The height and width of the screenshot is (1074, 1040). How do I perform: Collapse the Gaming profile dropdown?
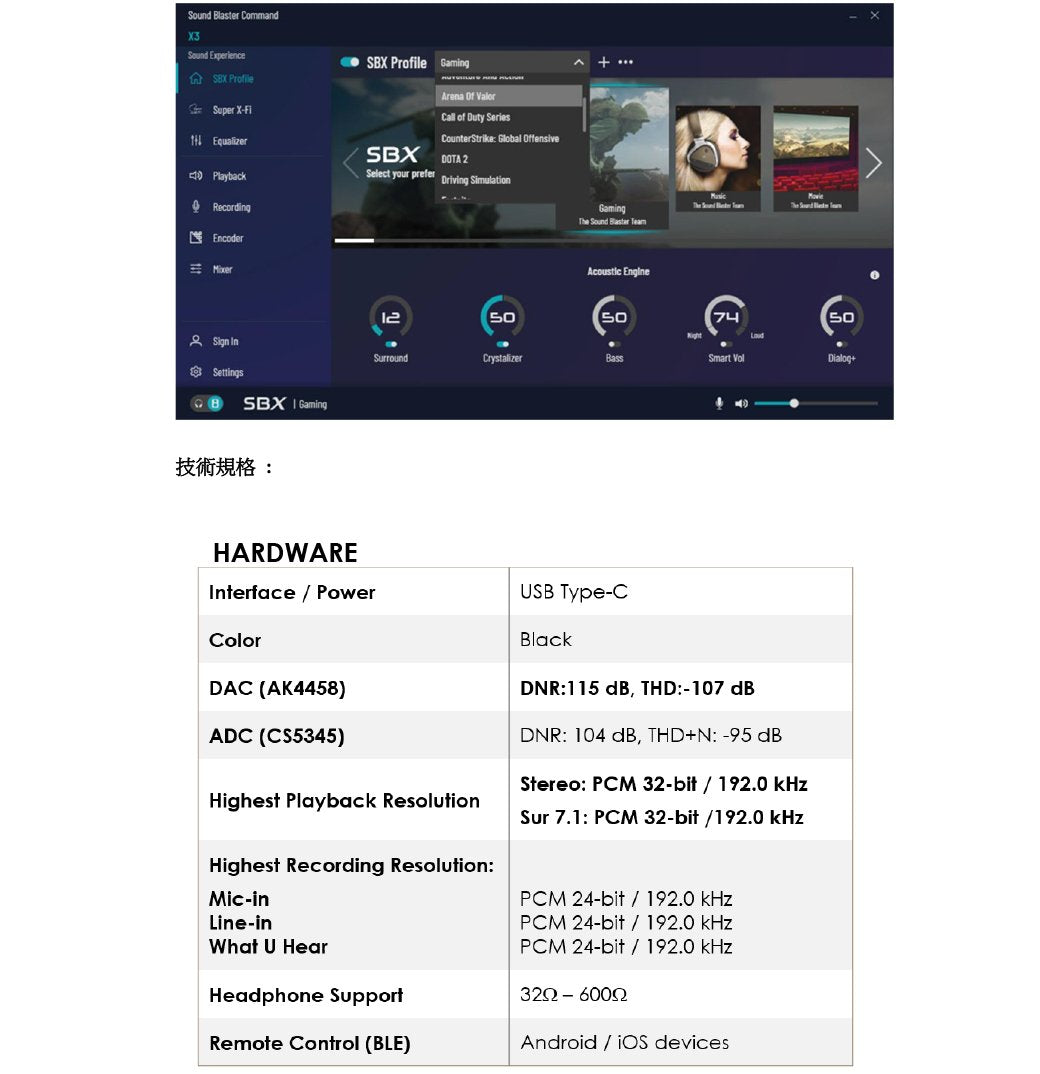[578, 63]
